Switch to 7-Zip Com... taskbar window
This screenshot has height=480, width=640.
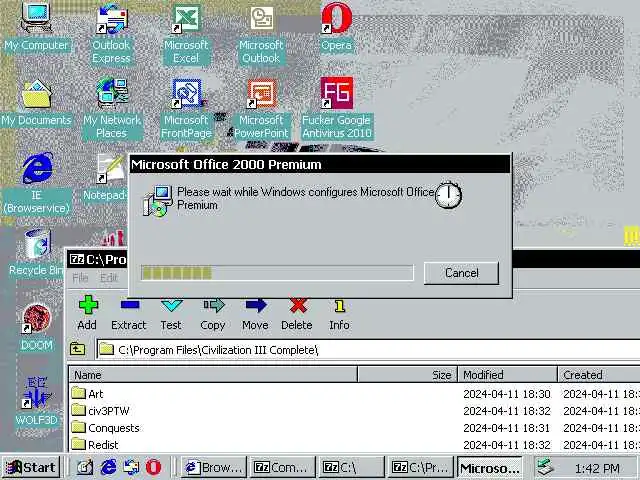pos(282,467)
